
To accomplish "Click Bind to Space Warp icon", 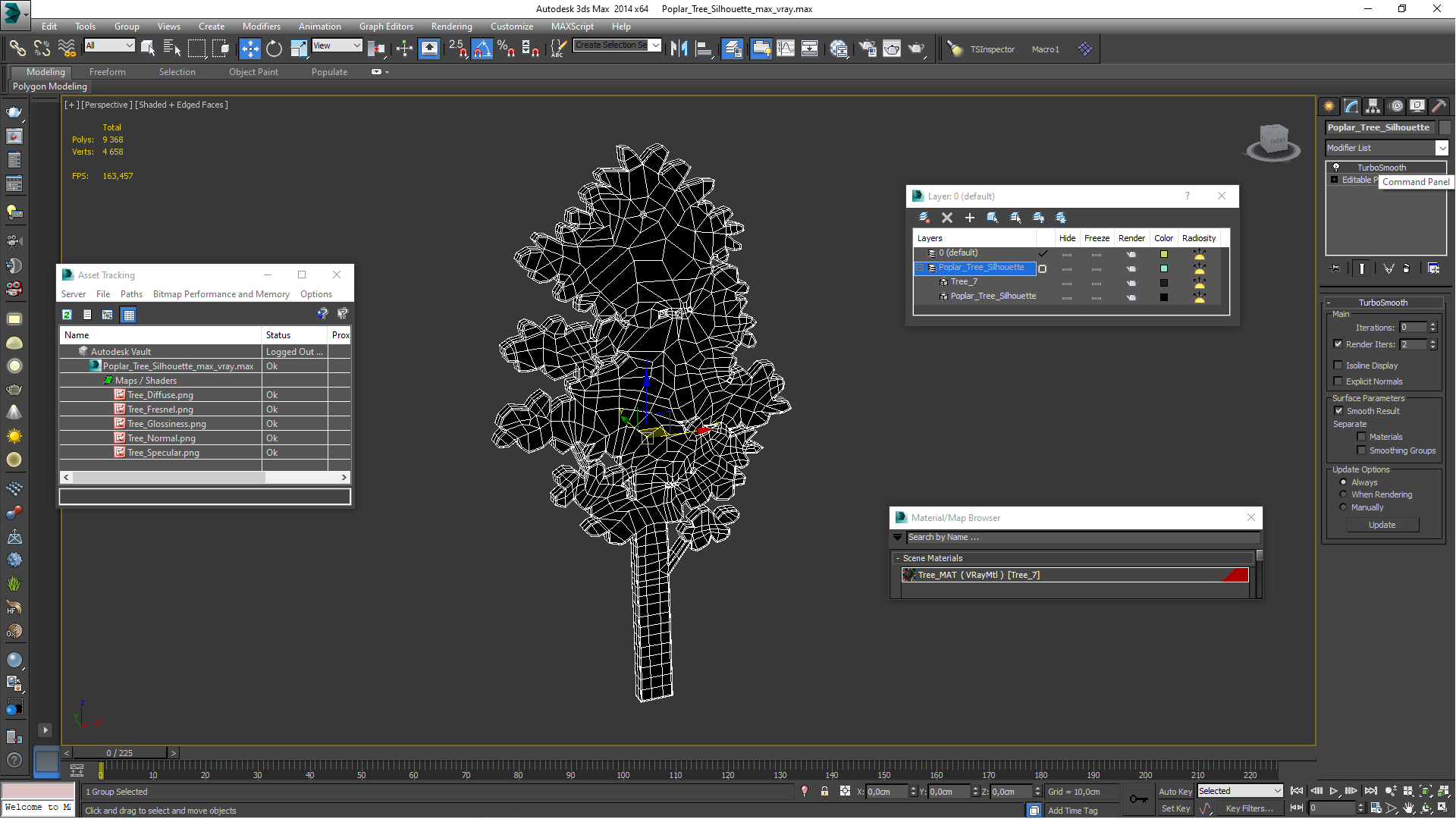I will [x=67, y=49].
